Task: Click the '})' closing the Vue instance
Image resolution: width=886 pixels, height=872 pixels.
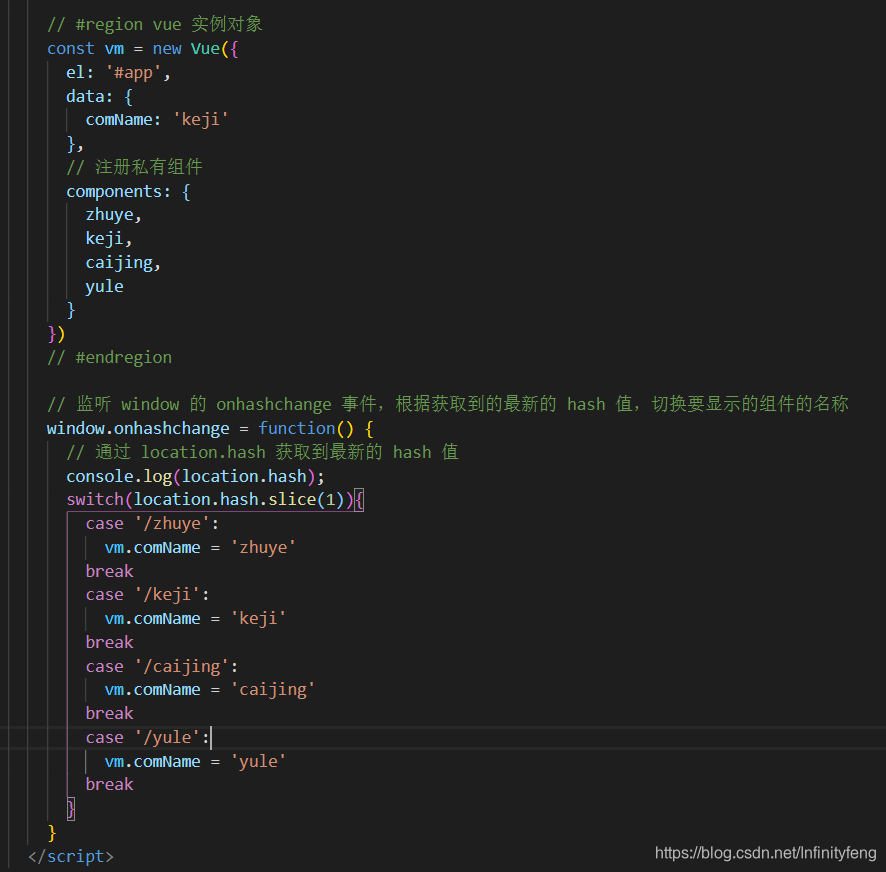Action: click(x=57, y=334)
